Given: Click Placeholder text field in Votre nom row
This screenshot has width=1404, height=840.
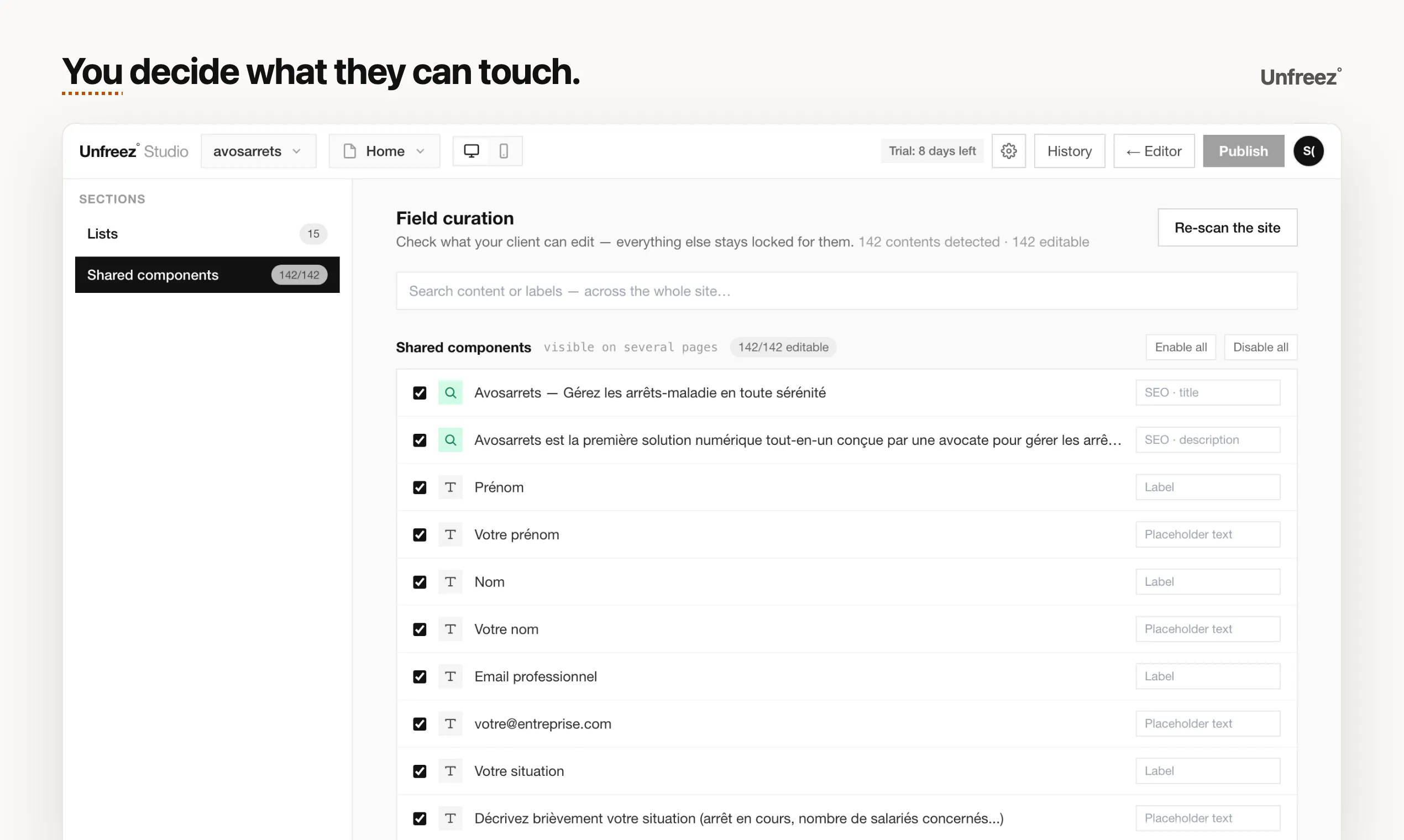Looking at the screenshot, I should coord(1208,629).
